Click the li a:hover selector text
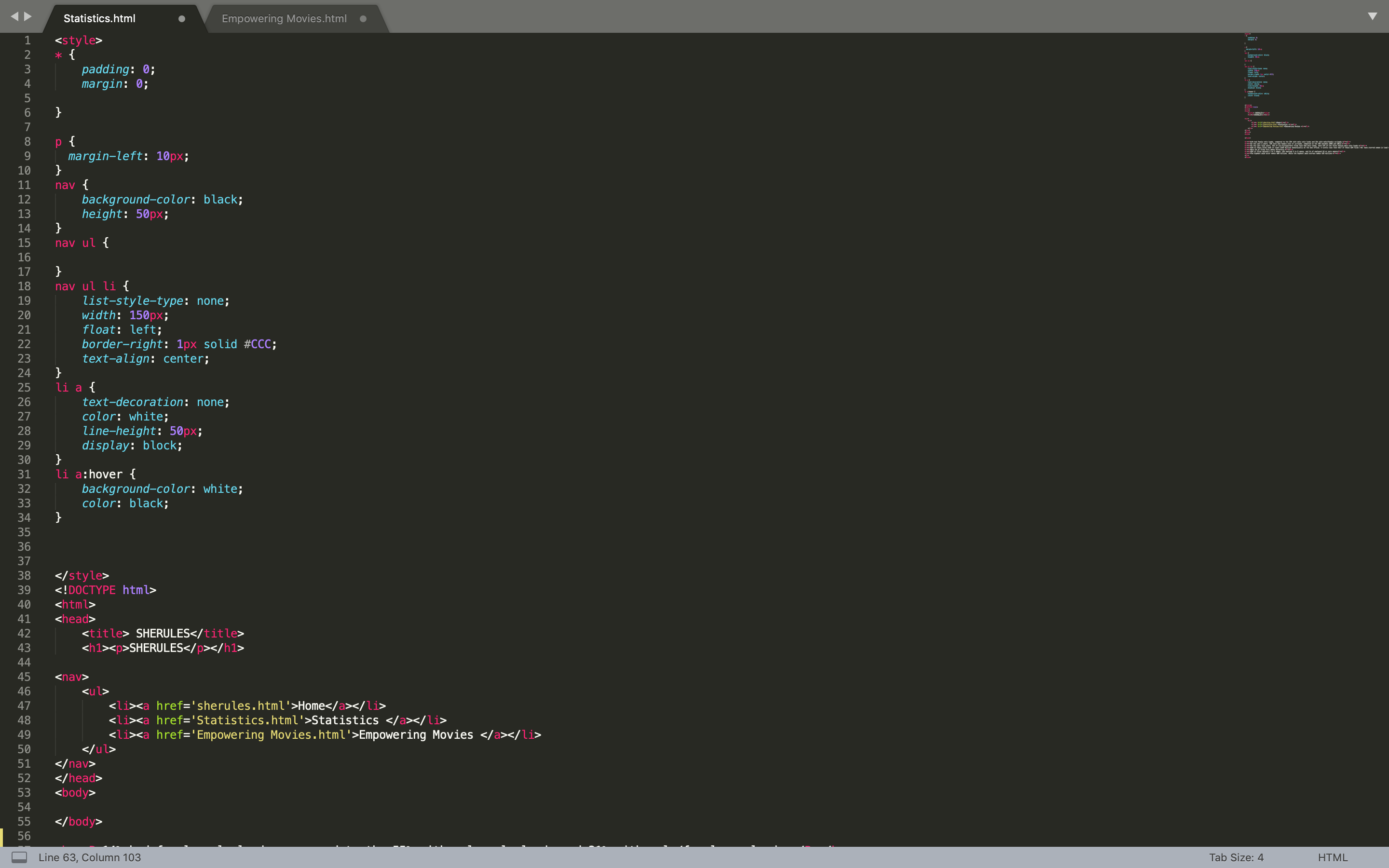Image resolution: width=1389 pixels, height=868 pixels. point(89,474)
